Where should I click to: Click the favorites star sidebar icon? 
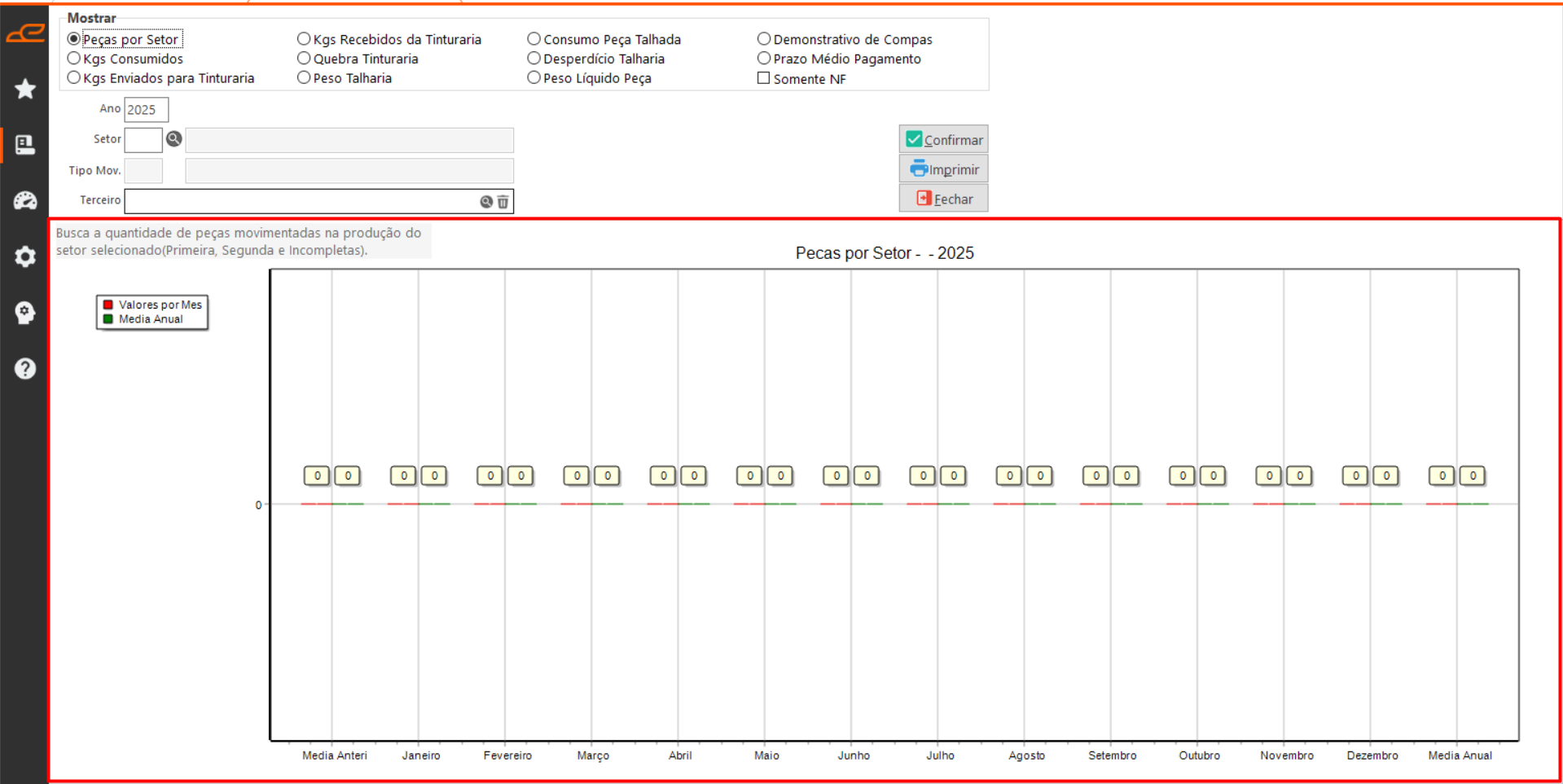click(25, 89)
